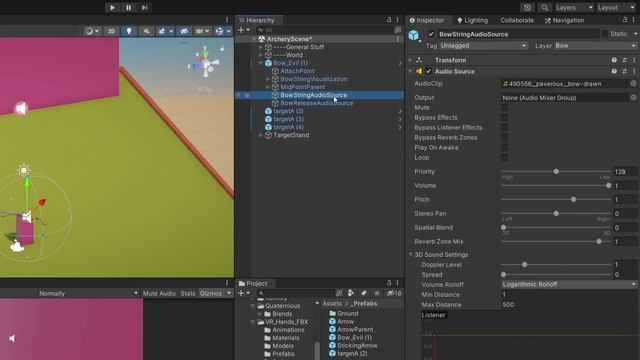
Task: Open the Transform component help icon
Action: (614, 60)
